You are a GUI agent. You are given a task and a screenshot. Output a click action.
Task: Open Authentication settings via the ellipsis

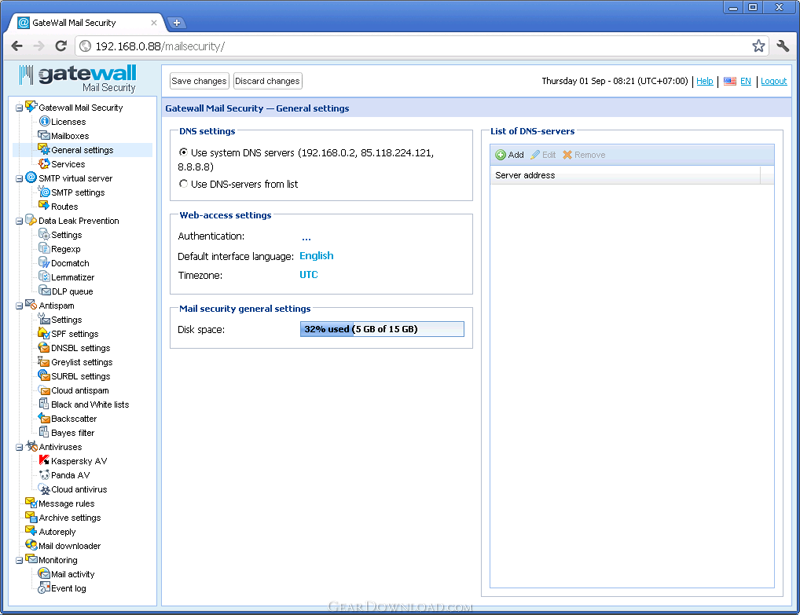[x=306, y=237]
